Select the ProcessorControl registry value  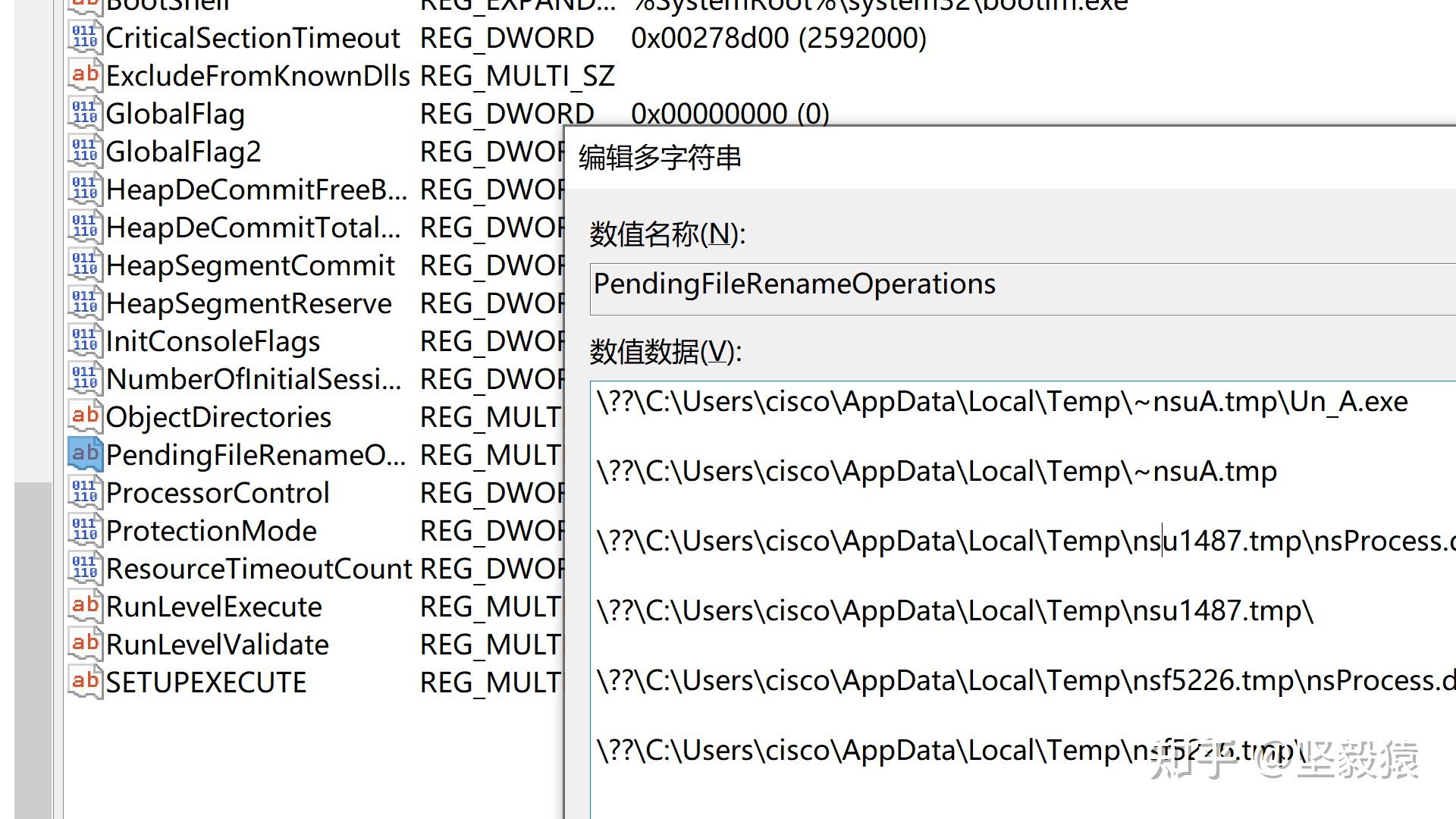click(217, 492)
